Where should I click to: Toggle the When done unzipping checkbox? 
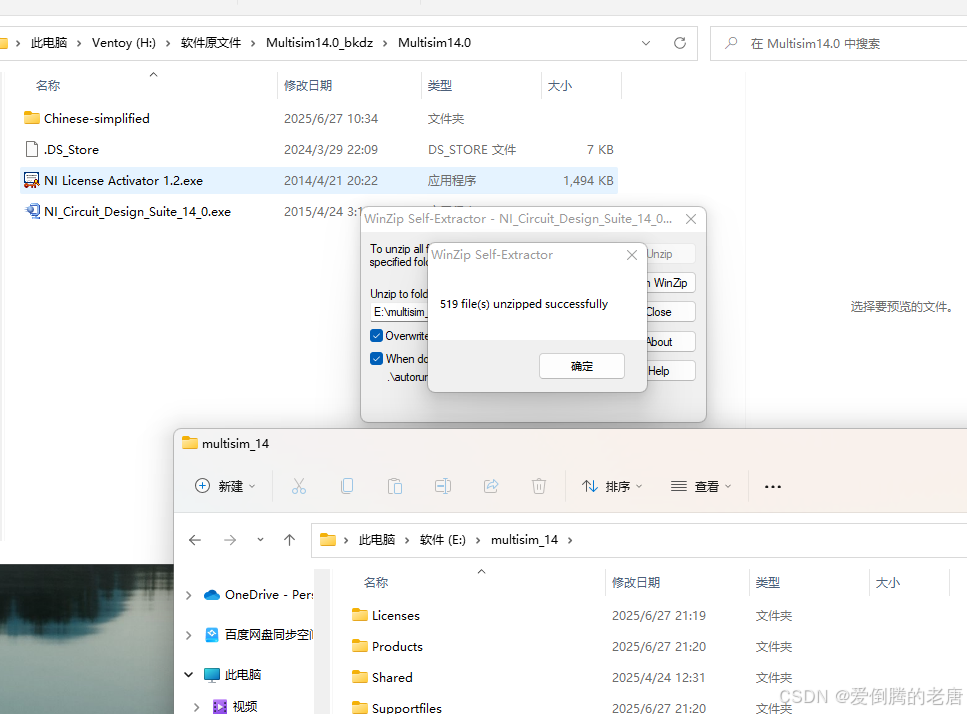click(x=376, y=358)
